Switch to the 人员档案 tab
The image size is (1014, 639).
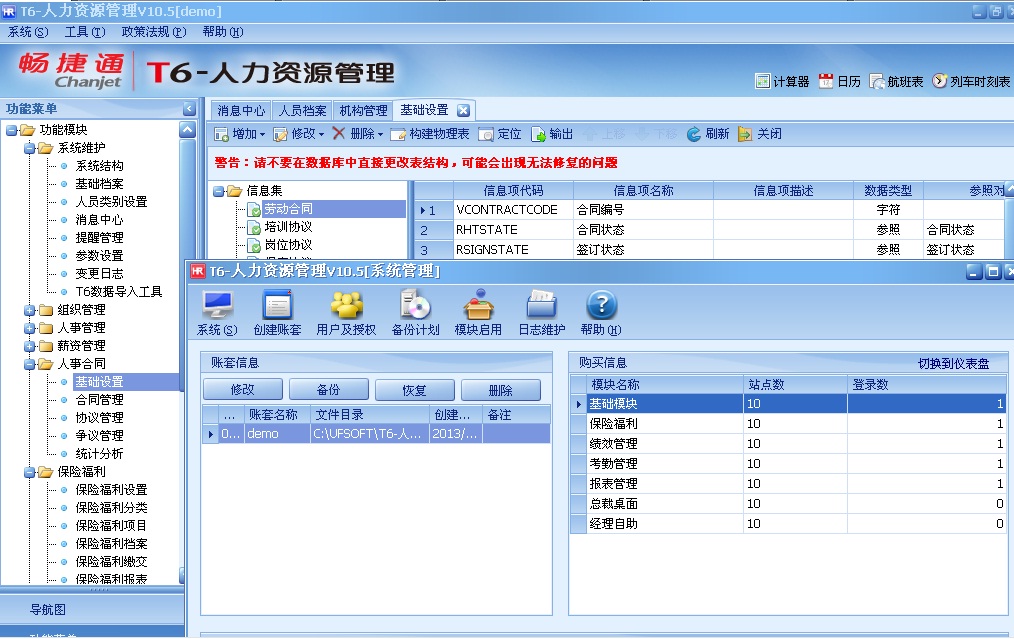(303, 111)
